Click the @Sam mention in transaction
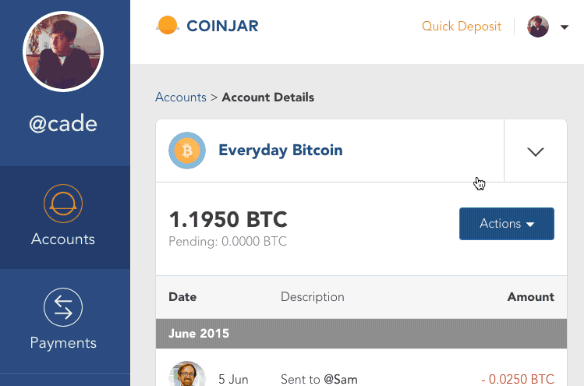This screenshot has height=386, width=584. click(x=340, y=379)
